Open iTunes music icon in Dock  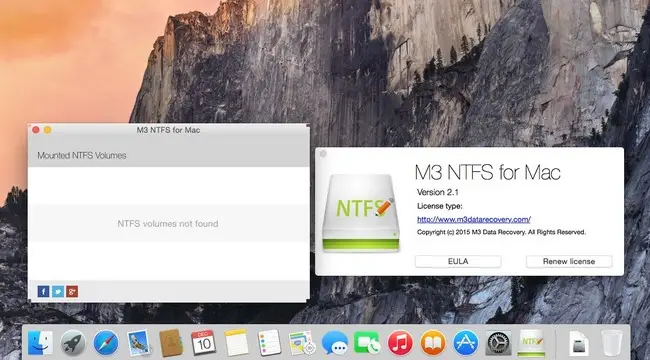(x=400, y=343)
